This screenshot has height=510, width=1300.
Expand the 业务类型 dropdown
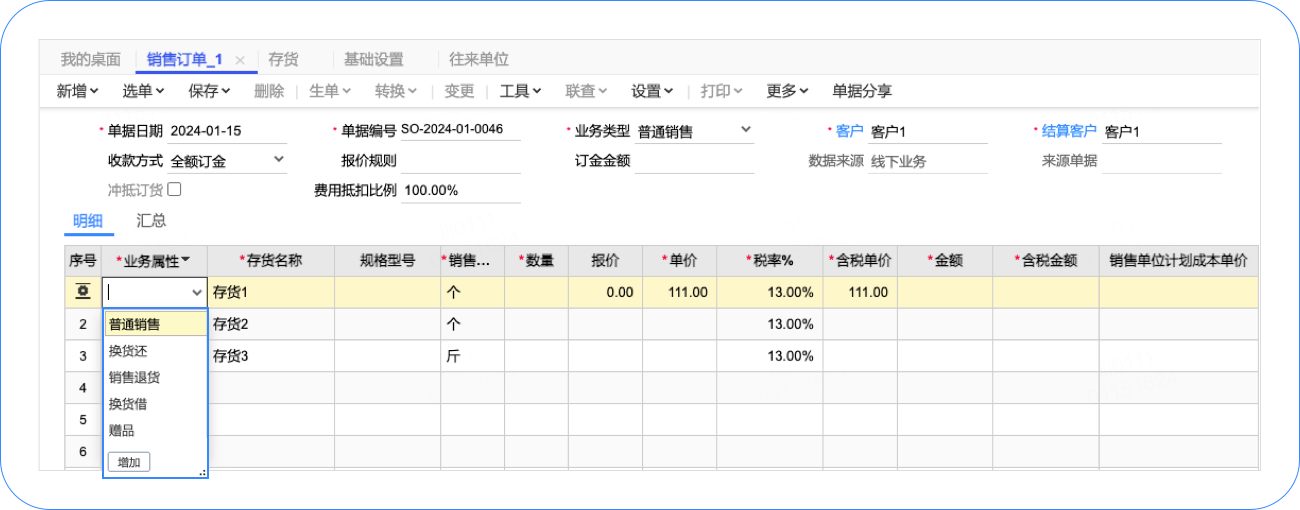coord(746,130)
